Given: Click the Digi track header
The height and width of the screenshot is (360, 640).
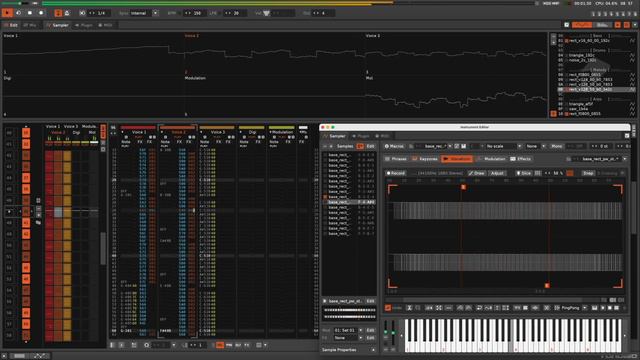Looking at the screenshot, I should click(x=252, y=132).
